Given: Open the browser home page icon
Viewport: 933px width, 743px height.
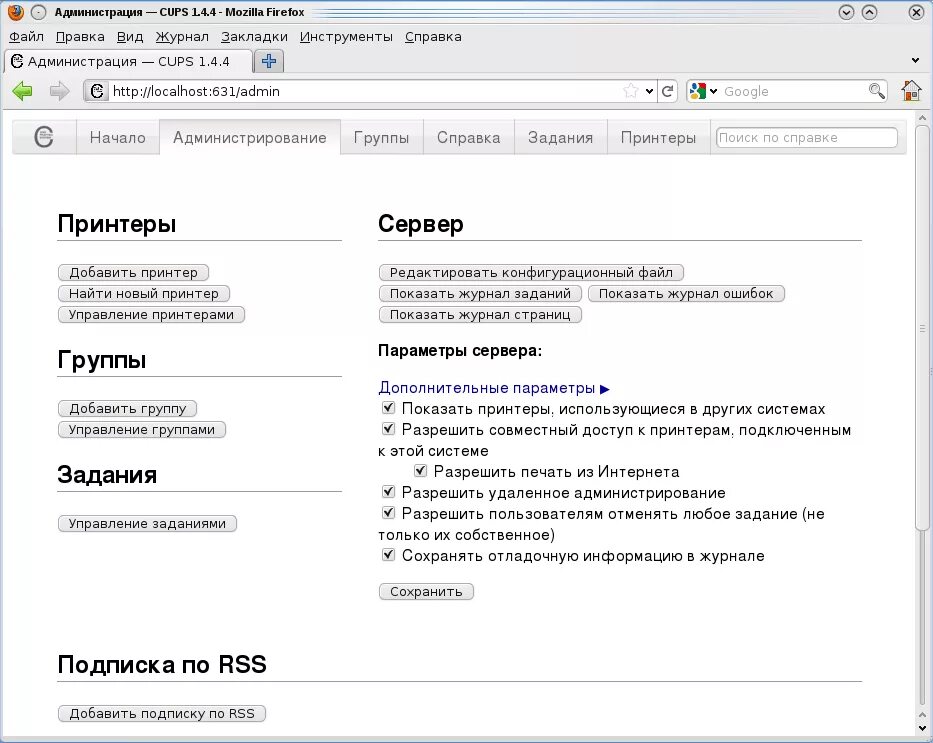Looking at the screenshot, I should point(910,91).
